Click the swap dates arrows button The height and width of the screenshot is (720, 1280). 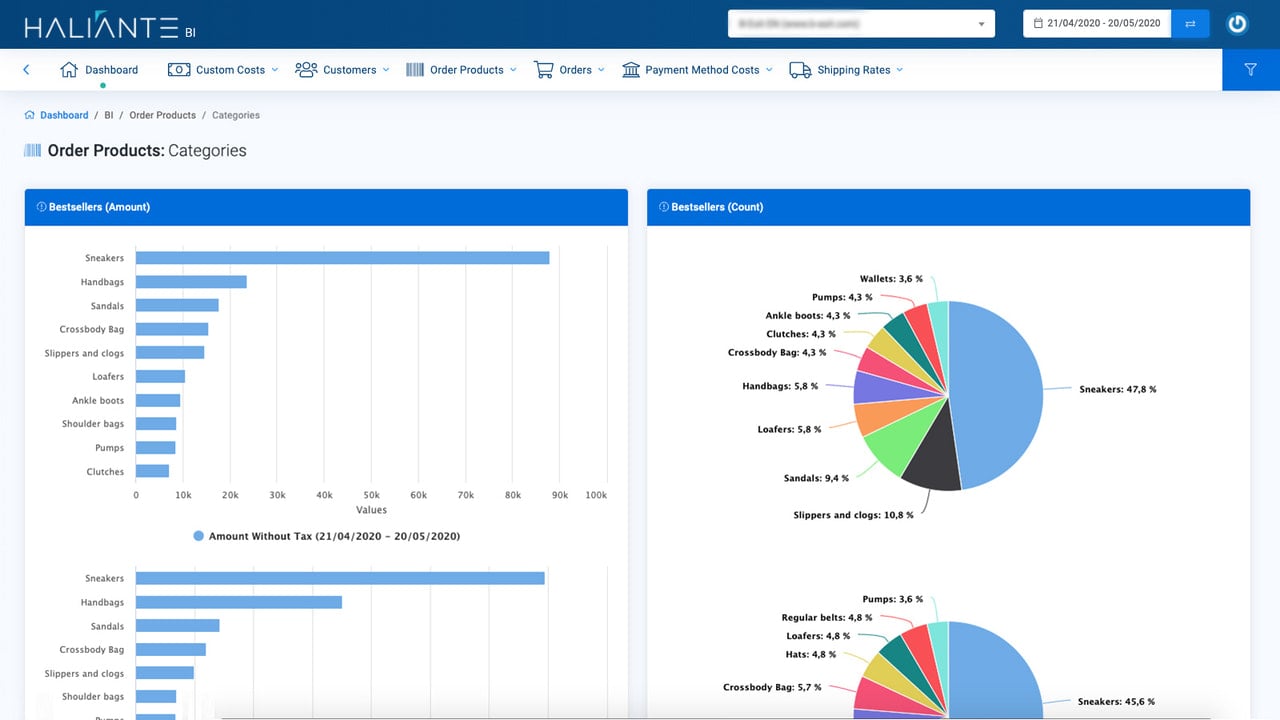pyautogui.click(x=1190, y=23)
